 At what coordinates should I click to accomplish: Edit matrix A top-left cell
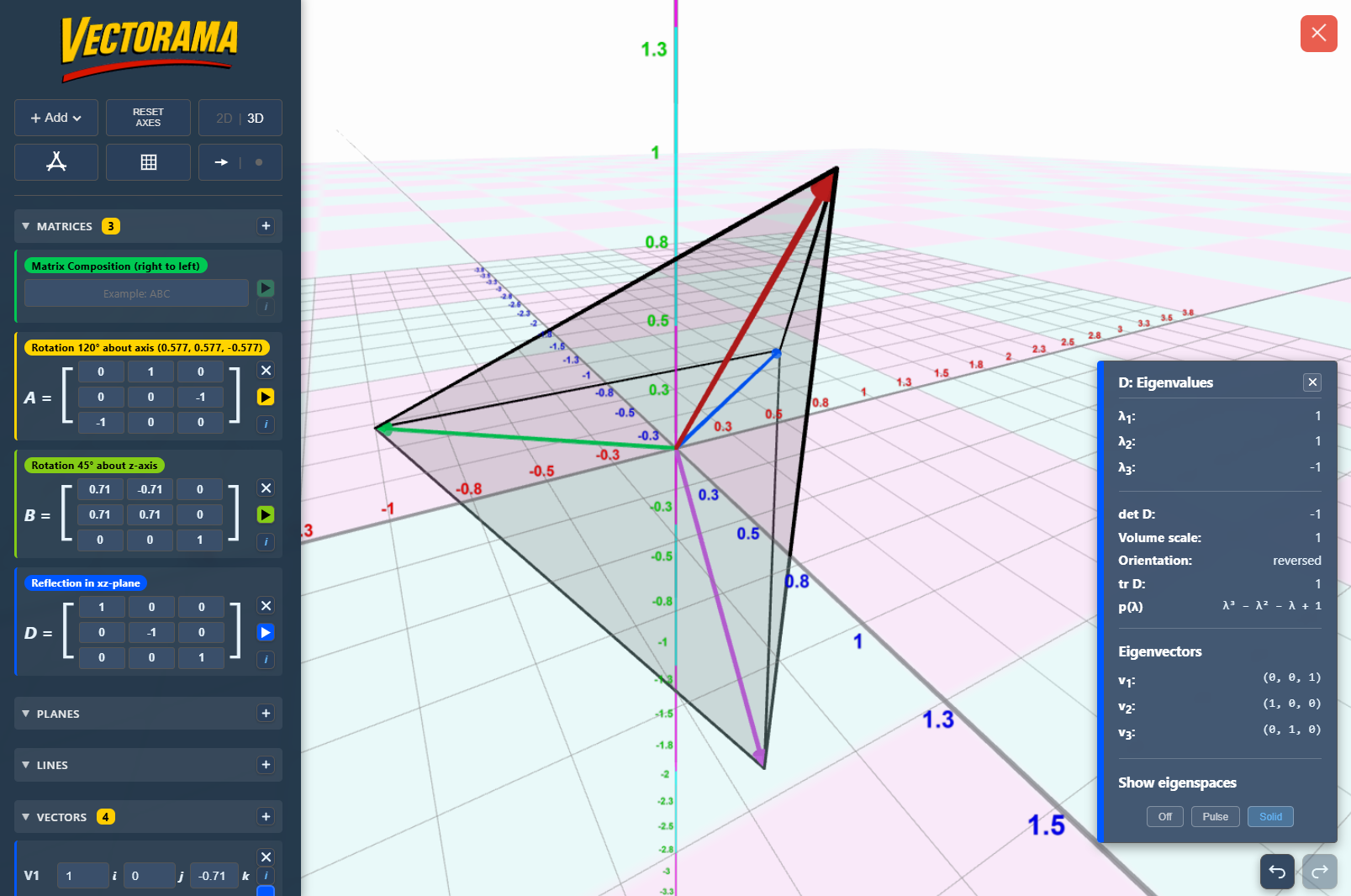tap(101, 372)
